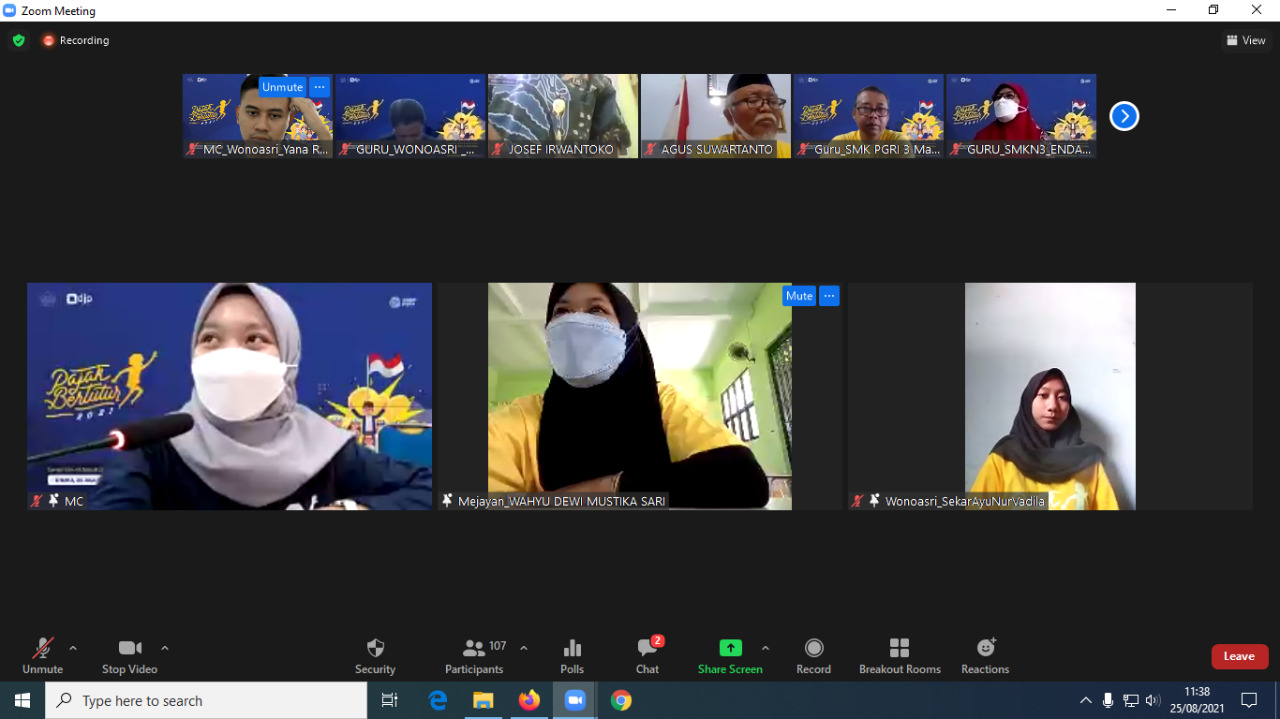The image size is (1280, 719).
Task: Click the green encryption shield icon
Action: pos(18,41)
